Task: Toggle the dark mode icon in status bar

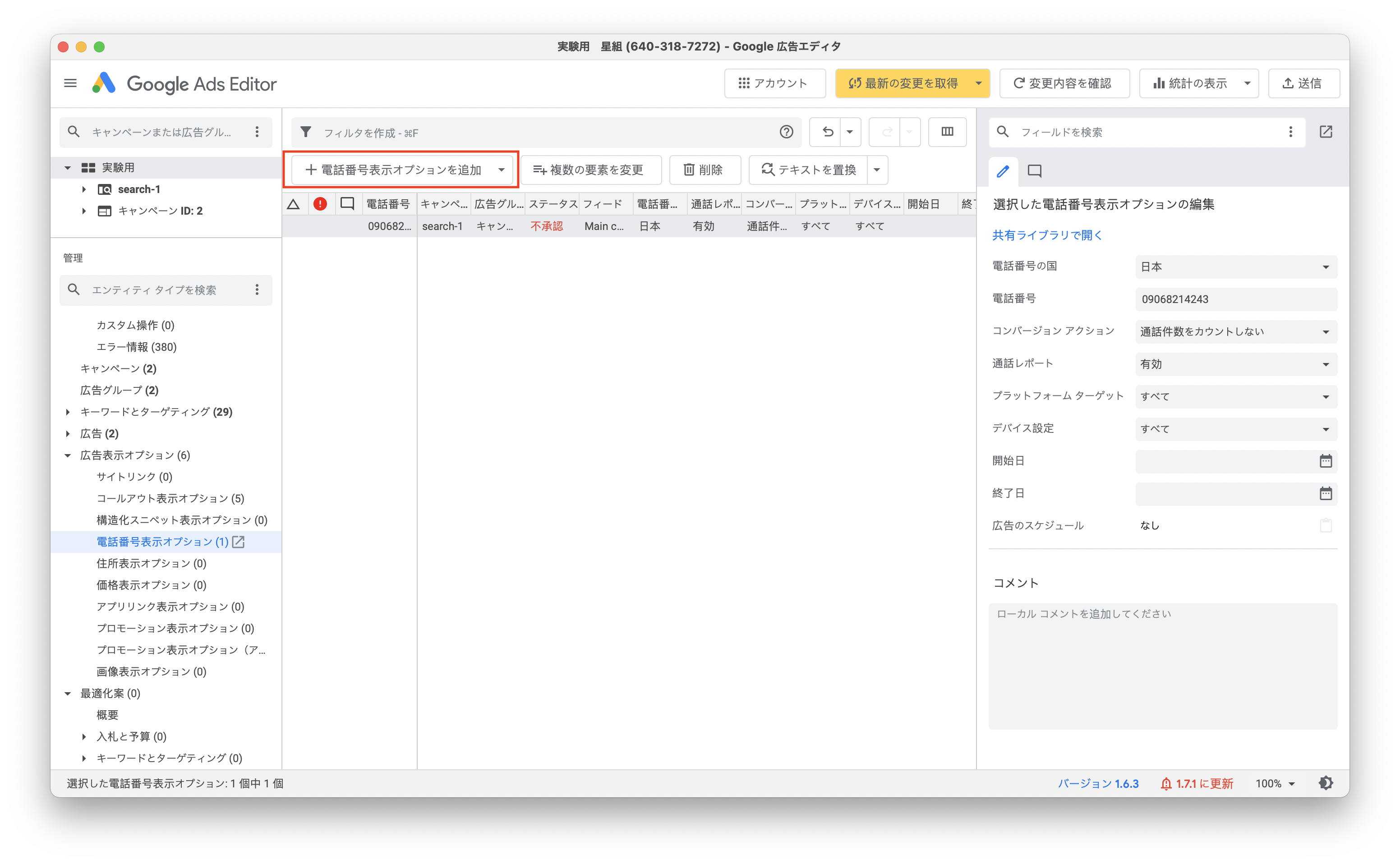Action: 1326,783
